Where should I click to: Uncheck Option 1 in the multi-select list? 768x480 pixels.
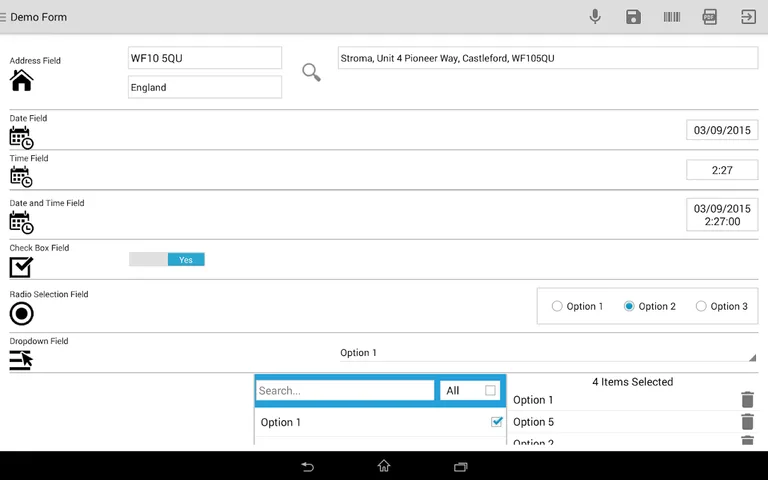click(497, 422)
